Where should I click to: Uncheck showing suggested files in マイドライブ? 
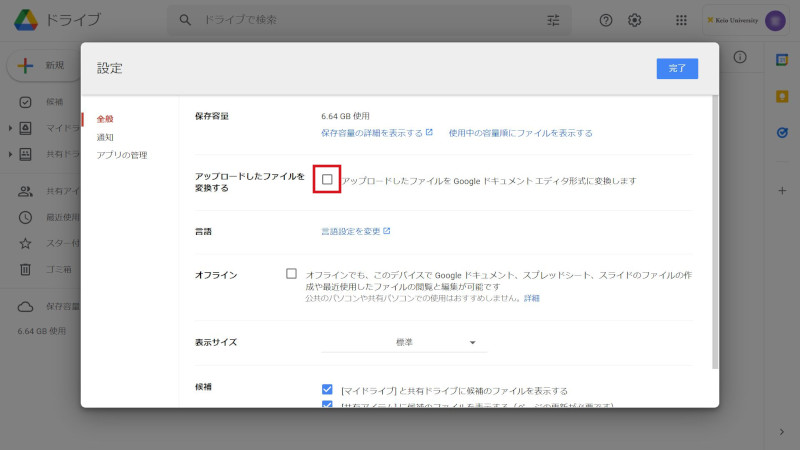coord(327,390)
